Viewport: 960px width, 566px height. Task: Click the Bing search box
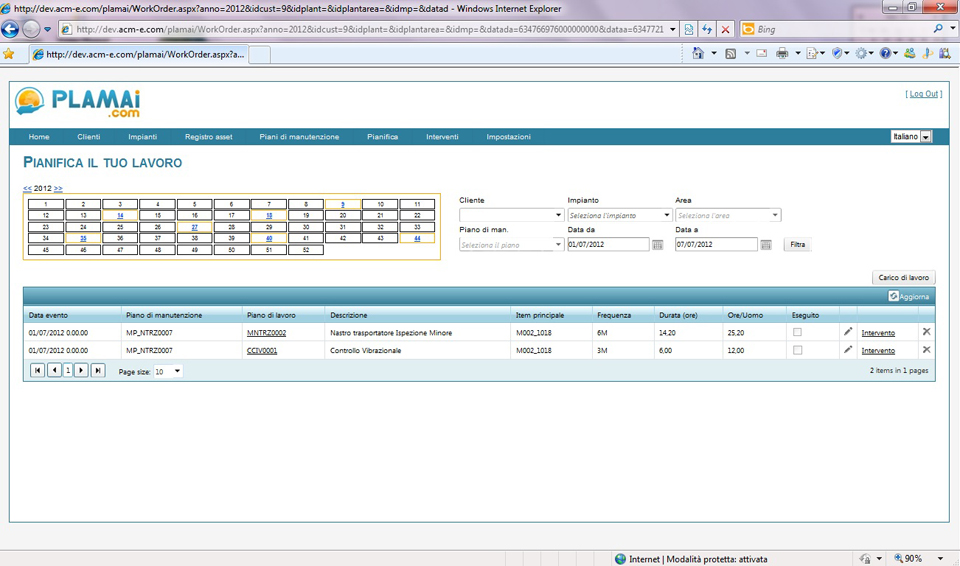[x=843, y=29]
